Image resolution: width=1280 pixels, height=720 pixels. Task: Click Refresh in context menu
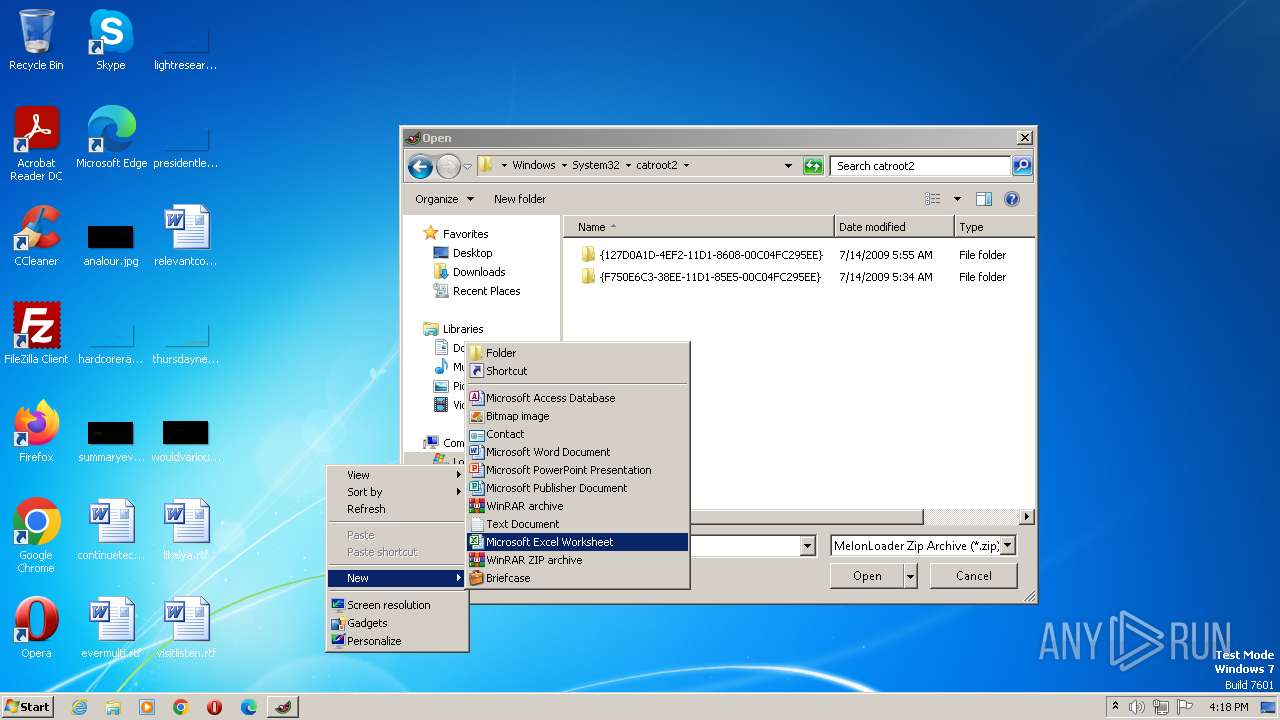tap(397, 509)
